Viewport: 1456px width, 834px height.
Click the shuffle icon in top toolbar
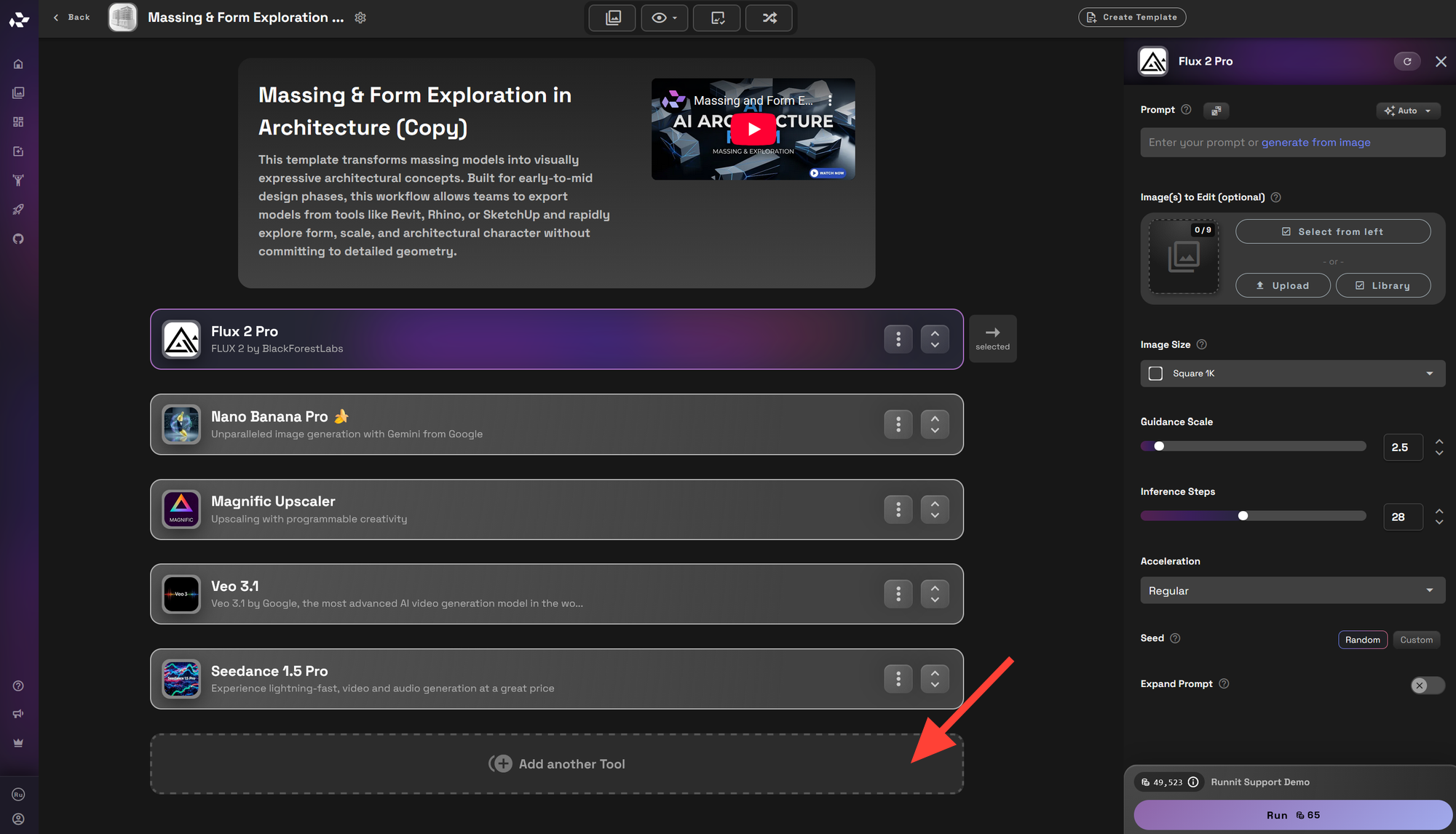[x=769, y=17]
